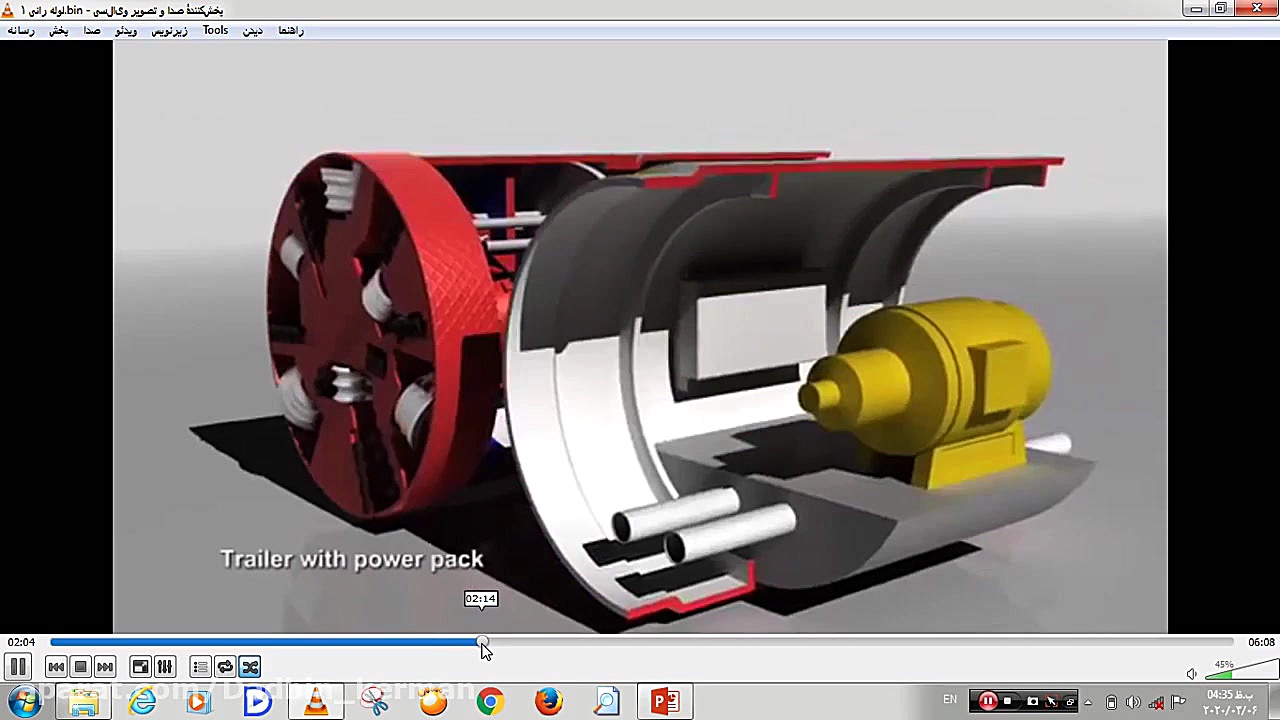Screen dimensions: 1280x720
Task: Launch Firefox from the taskbar
Action: [548, 701]
